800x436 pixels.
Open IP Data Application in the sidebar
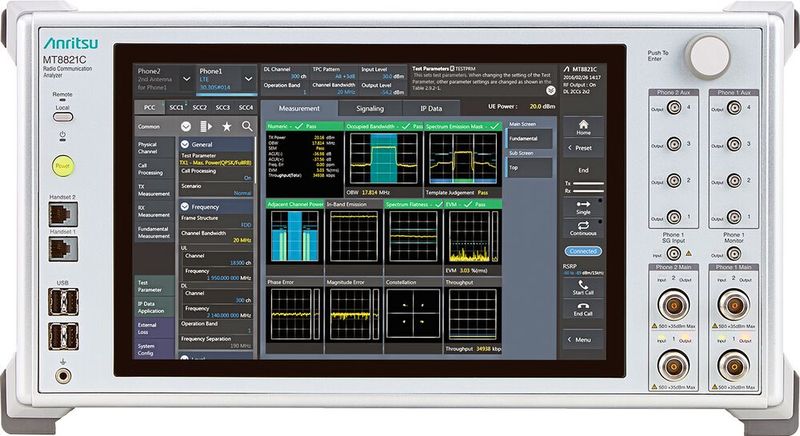(155, 307)
